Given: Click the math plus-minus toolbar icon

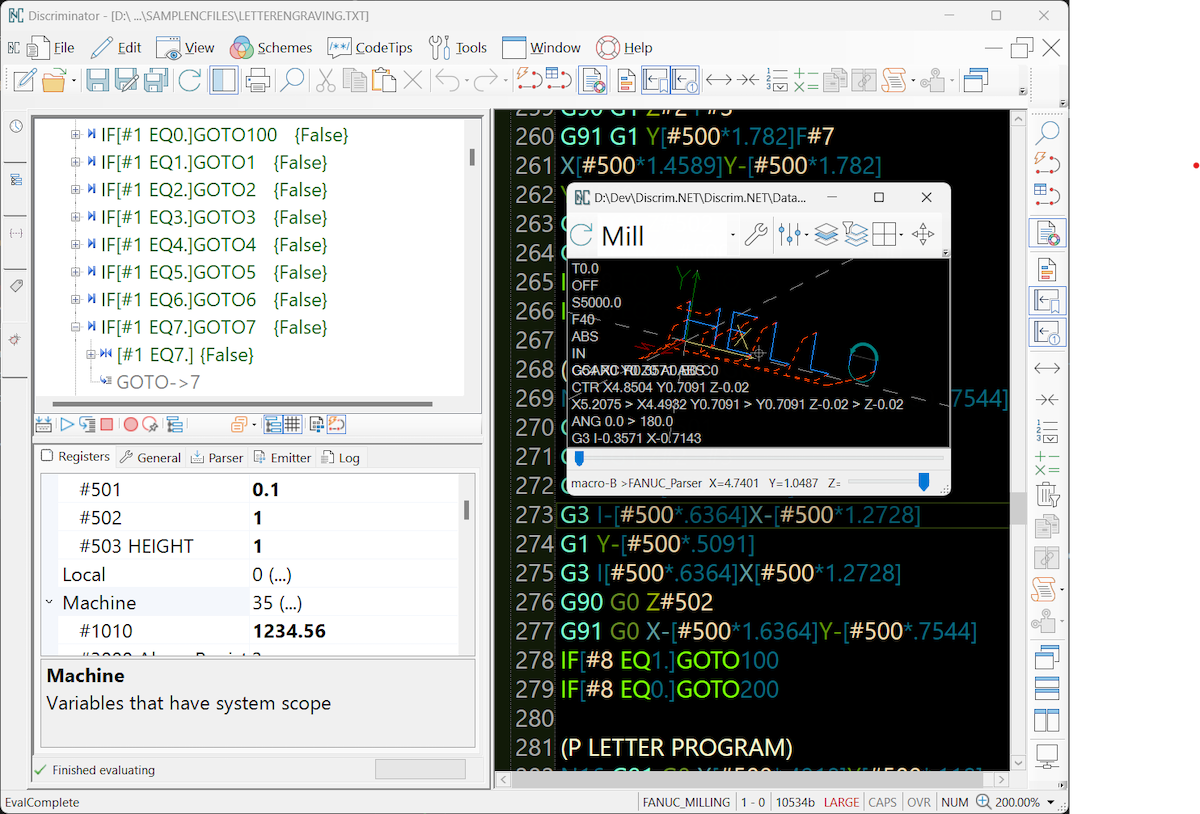Looking at the screenshot, I should [806, 80].
